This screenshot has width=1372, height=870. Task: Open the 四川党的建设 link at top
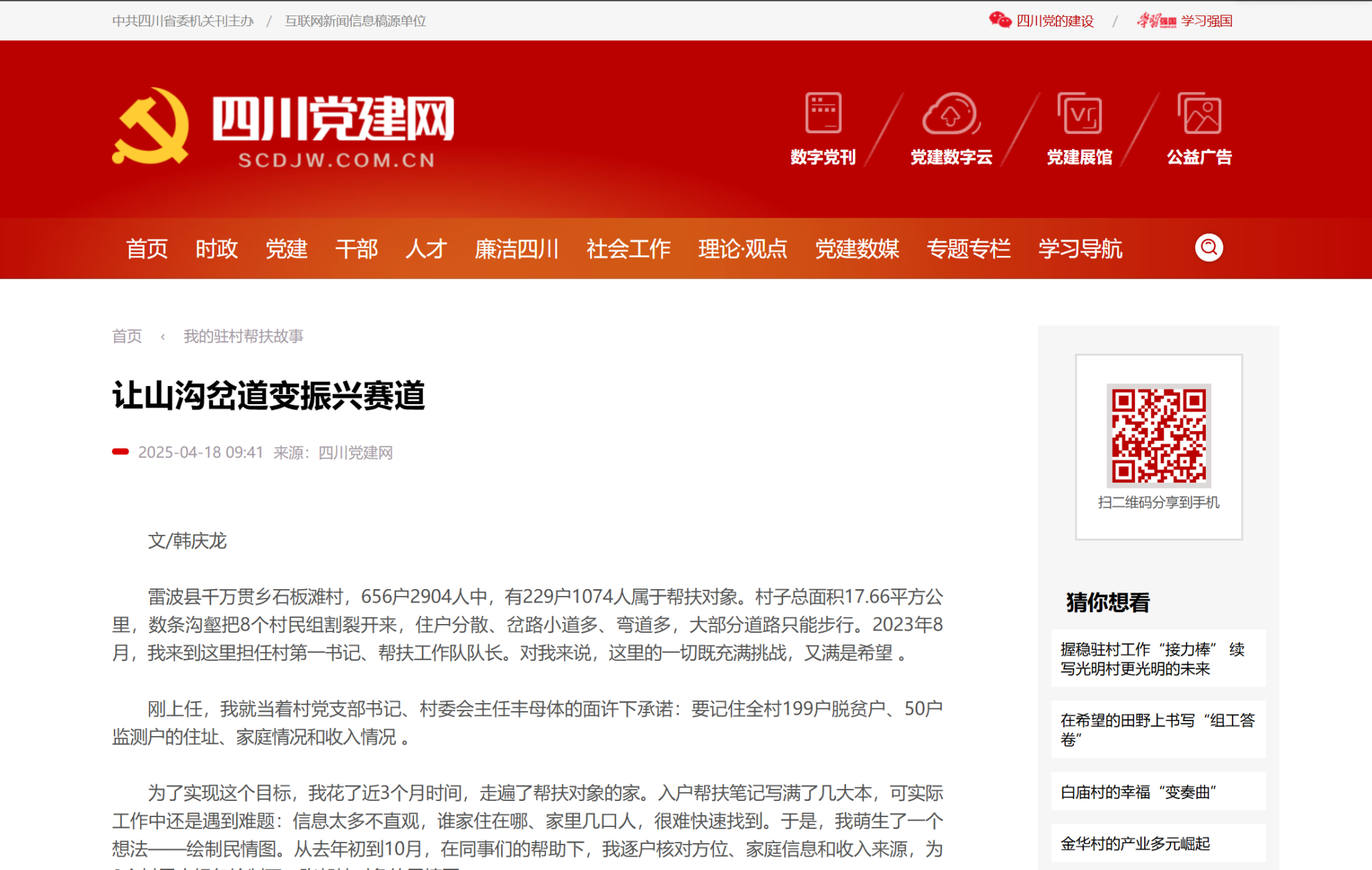point(1055,21)
